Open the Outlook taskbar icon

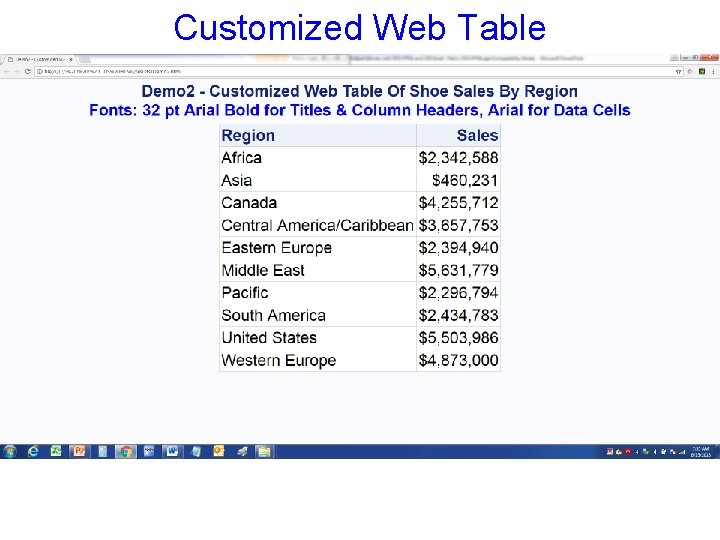(x=219, y=451)
